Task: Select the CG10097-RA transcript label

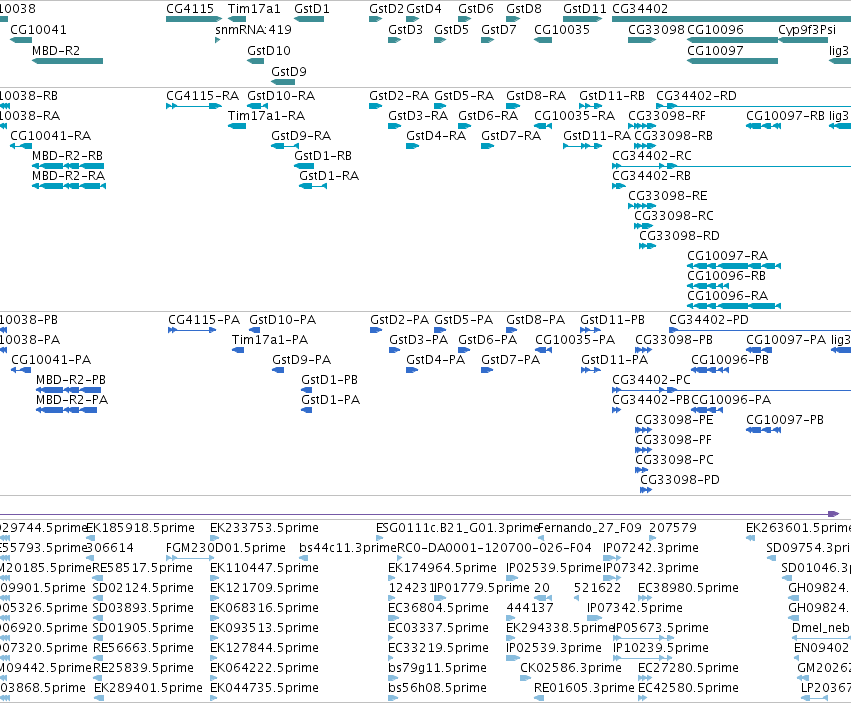Action: click(x=727, y=256)
